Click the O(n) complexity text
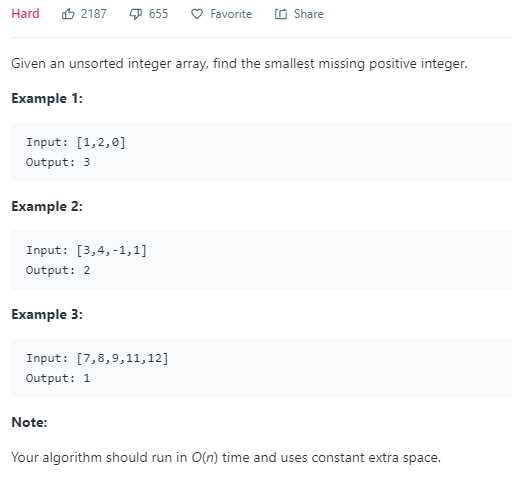 [x=205, y=457]
